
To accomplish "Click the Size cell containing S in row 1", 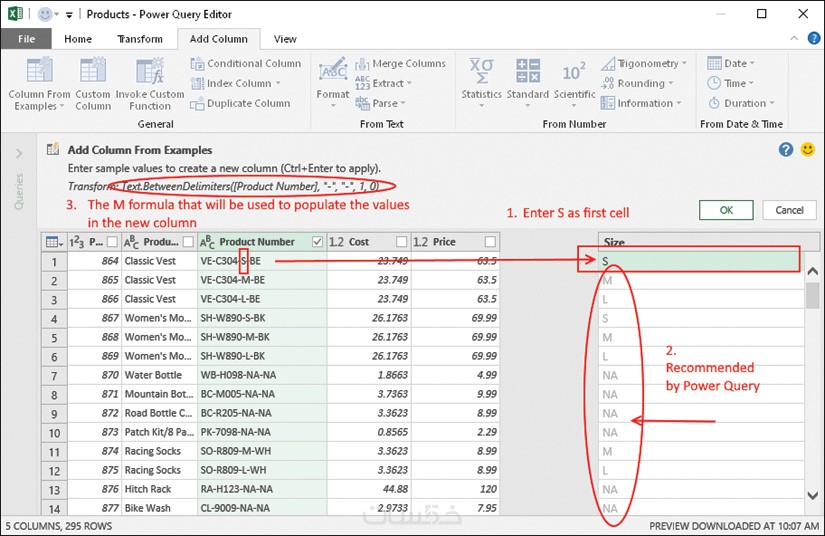I will 699,261.
